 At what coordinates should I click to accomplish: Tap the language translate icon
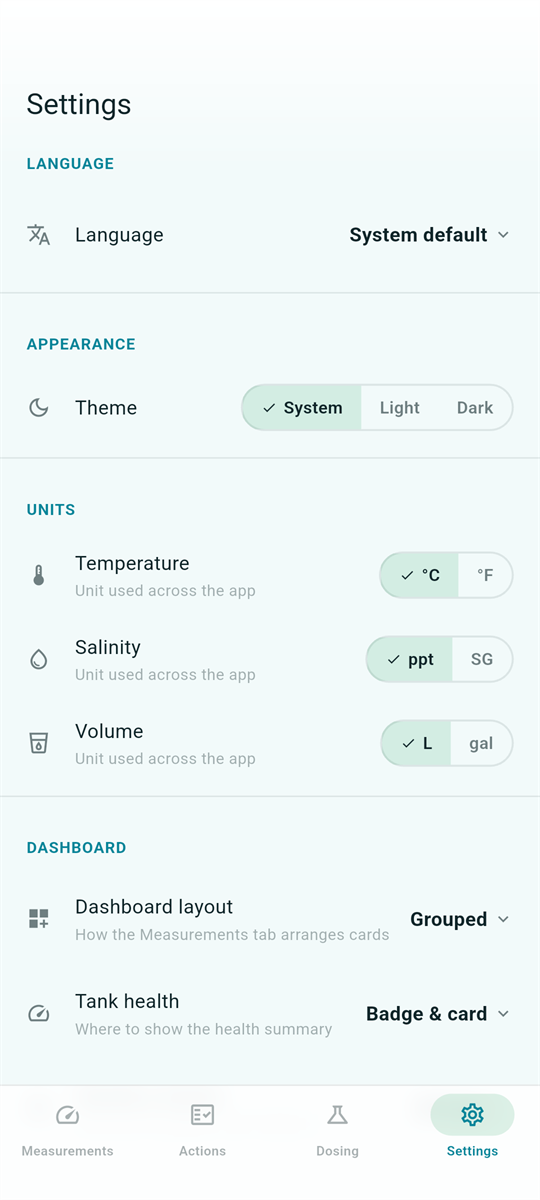coord(39,235)
